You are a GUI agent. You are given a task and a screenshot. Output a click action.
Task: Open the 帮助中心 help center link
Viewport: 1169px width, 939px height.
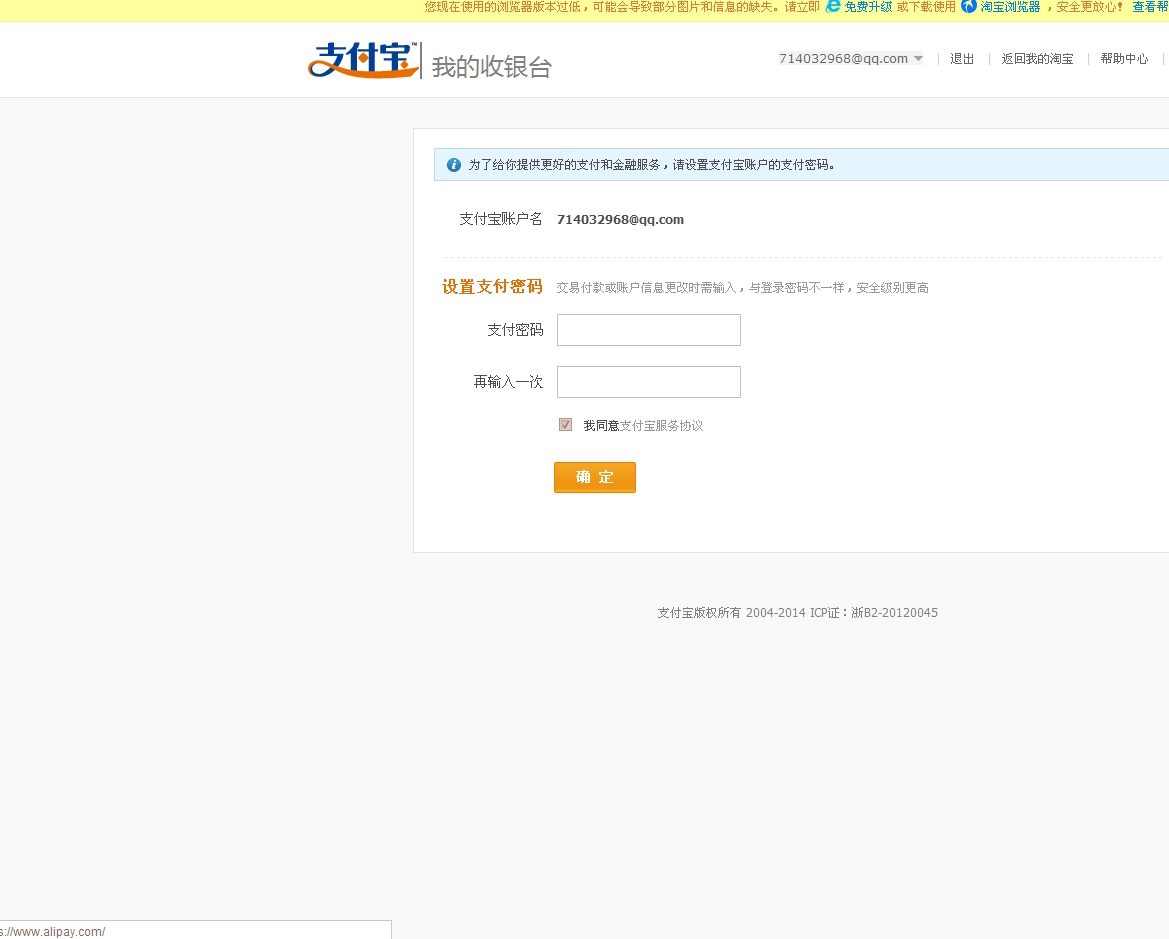pyautogui.click(x=1123, y=58)
